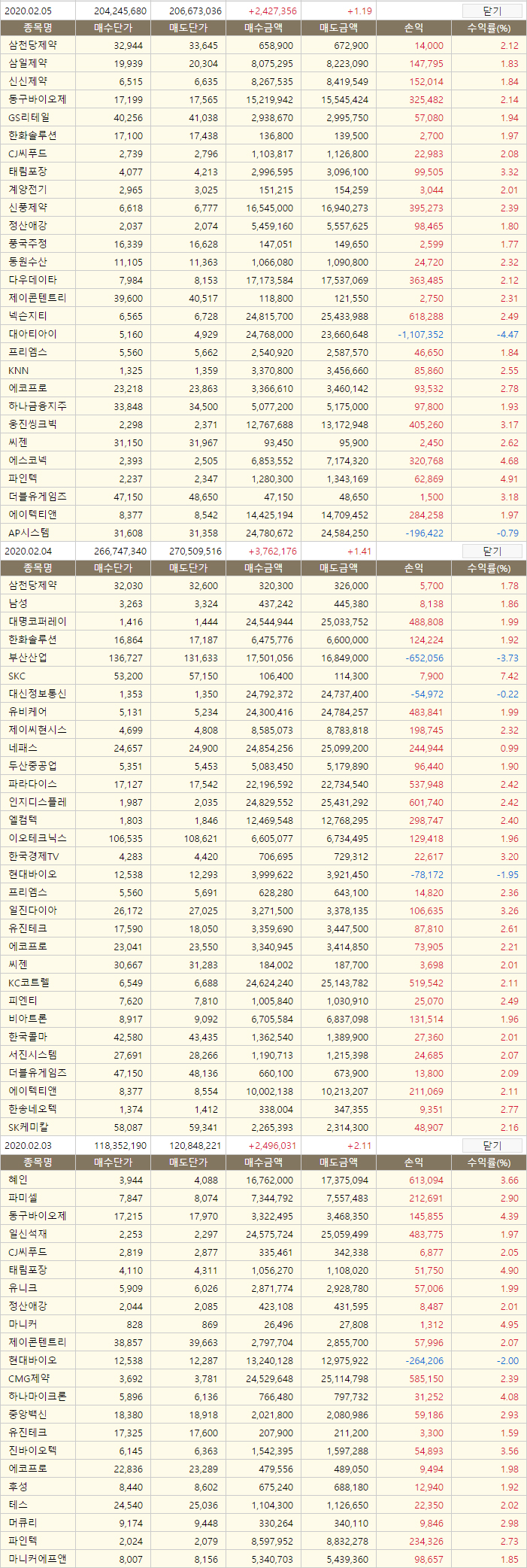Select the 풍국주정 row name
Image resolution: width=527 pixels, height=1568 pixels.
point(28,244)
